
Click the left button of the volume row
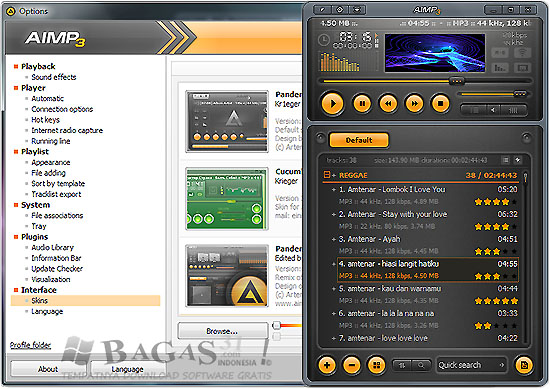[474, 110]
